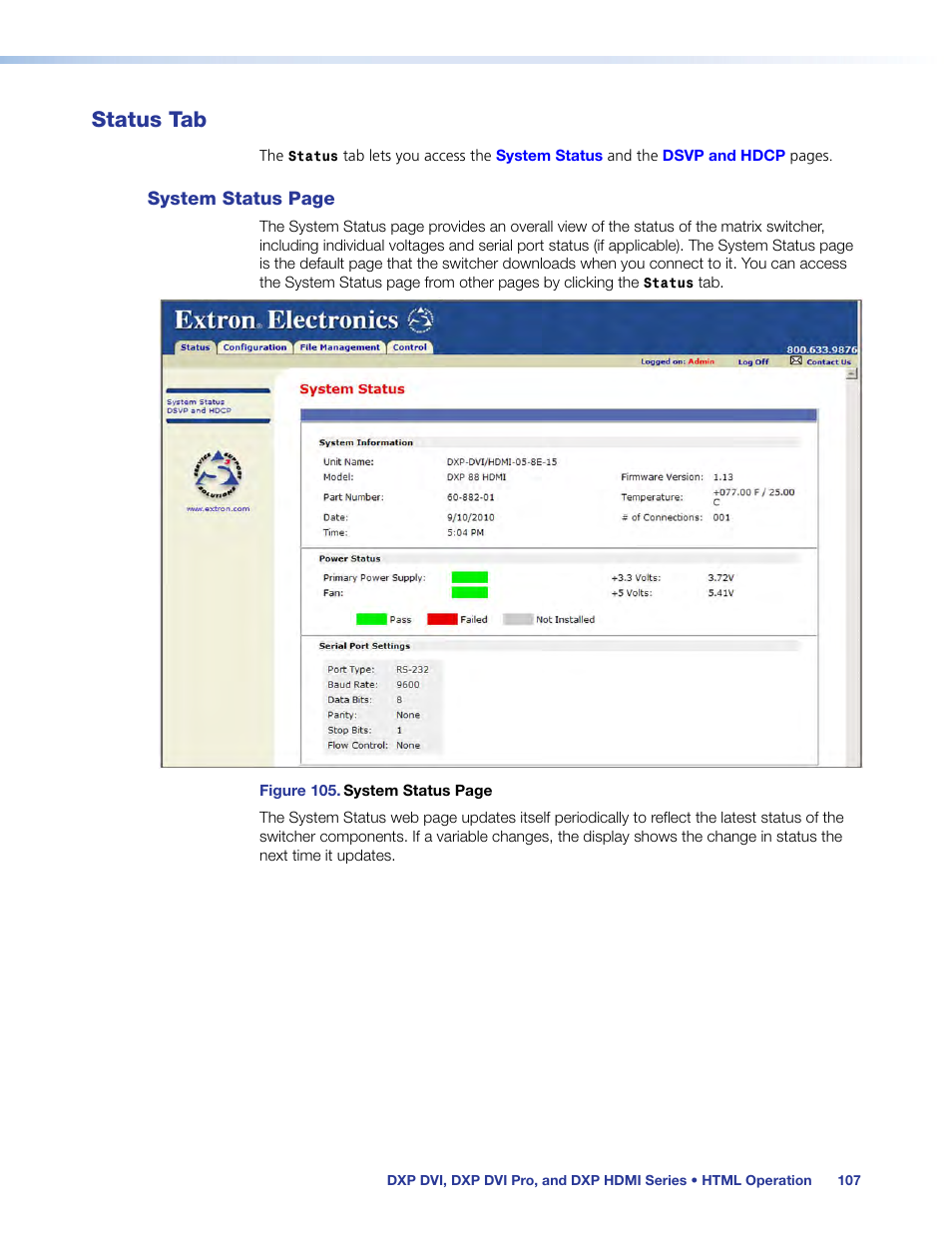Visit the www.extron.com link
Viewport: 952px width, 1233px height.
click(x=218, y=509)
